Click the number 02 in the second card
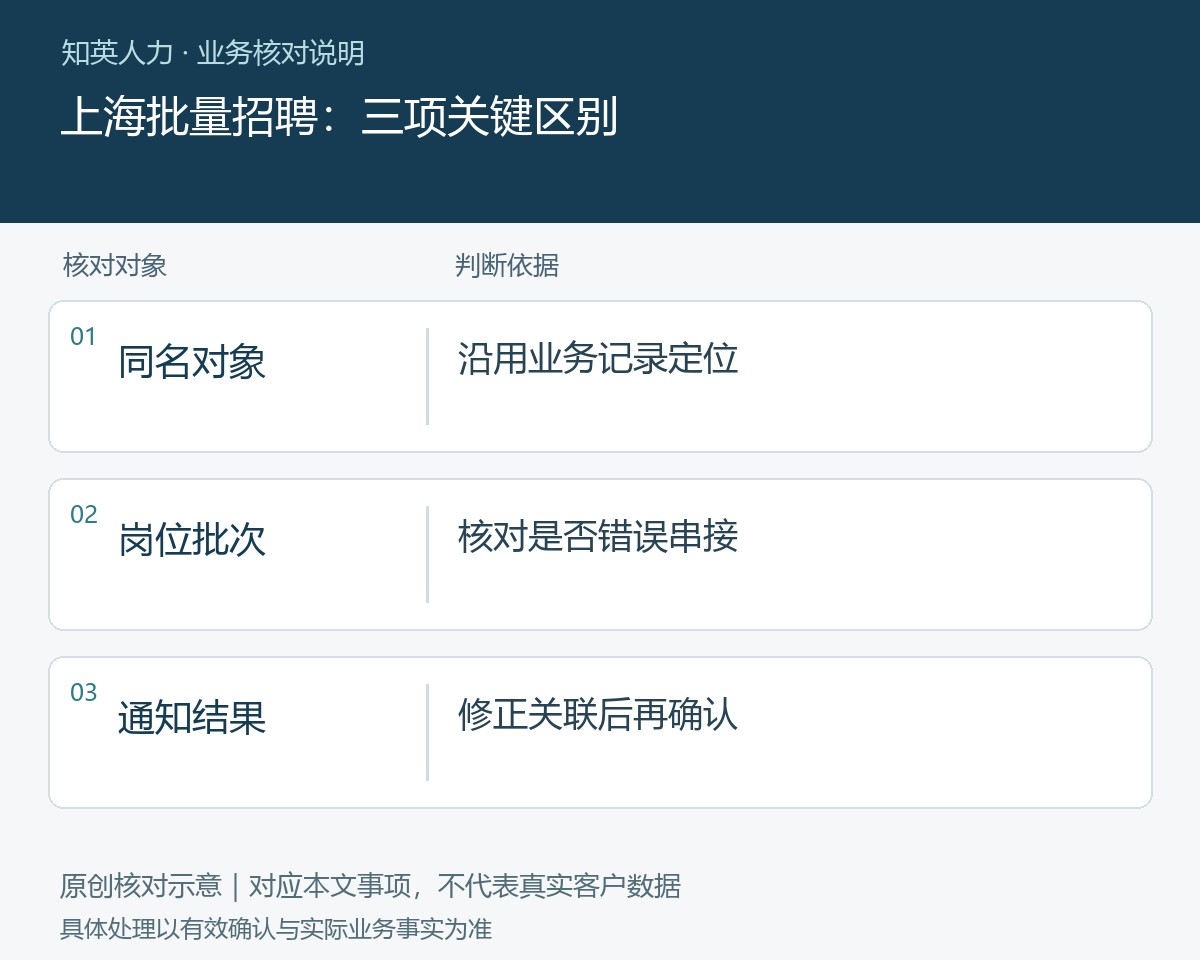Viewport: 1200px width, 960px height. (83, 515)
